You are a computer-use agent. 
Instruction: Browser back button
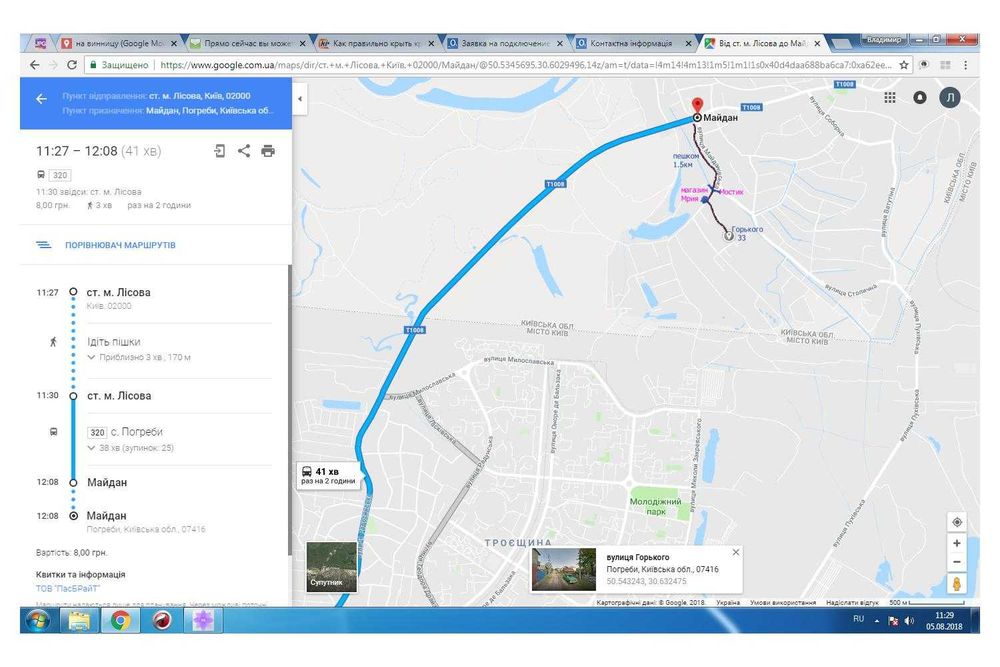pos(34,64)
